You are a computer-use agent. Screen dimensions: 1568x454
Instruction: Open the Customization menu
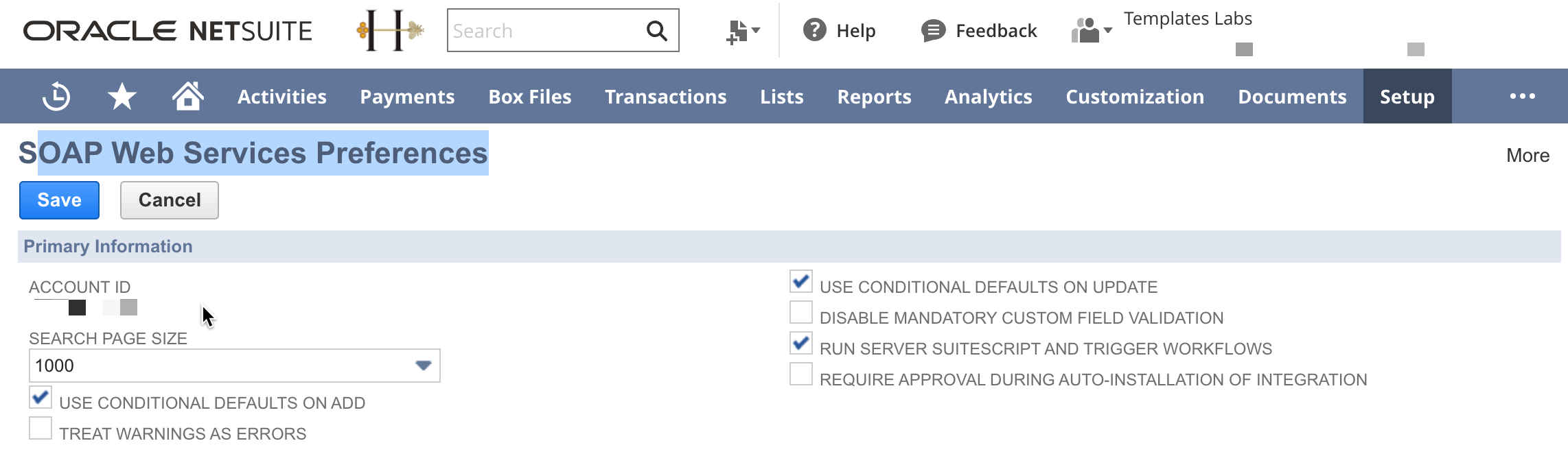pyautogui.click(x=1135, y=97)
